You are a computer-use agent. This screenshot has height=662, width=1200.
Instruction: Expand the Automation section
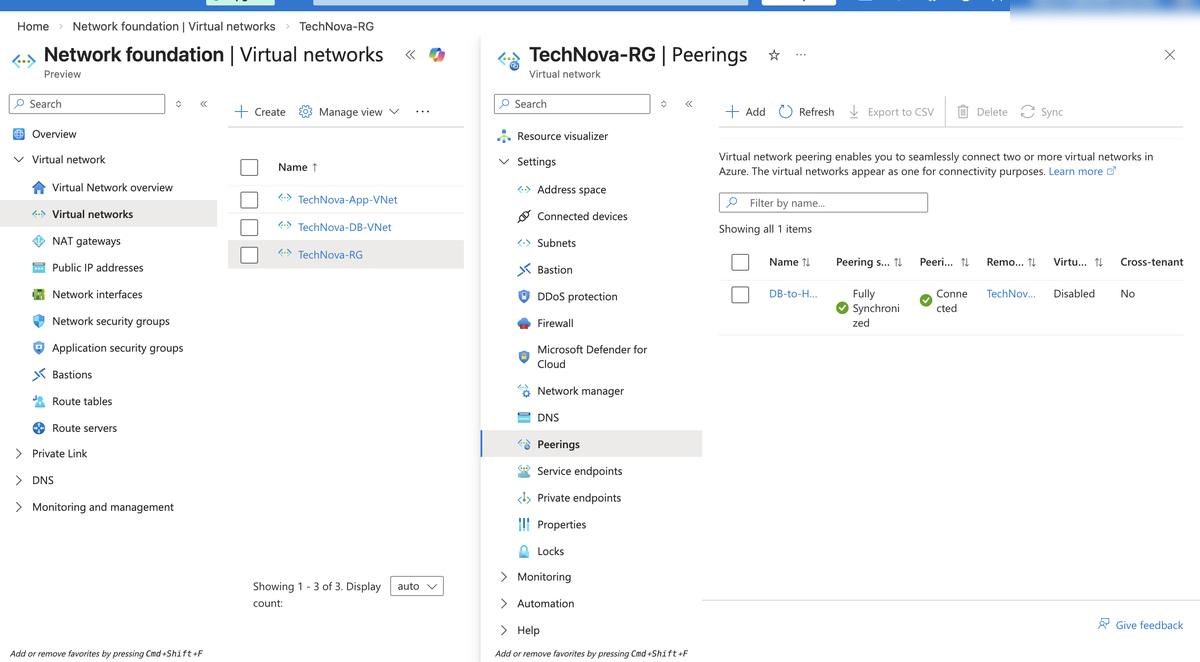(504, 604)
